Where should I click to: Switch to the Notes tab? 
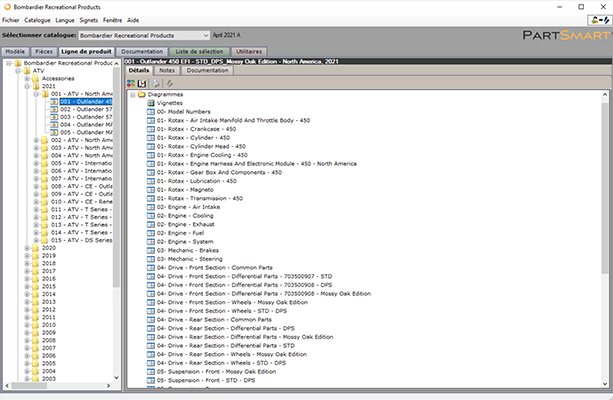168,71
